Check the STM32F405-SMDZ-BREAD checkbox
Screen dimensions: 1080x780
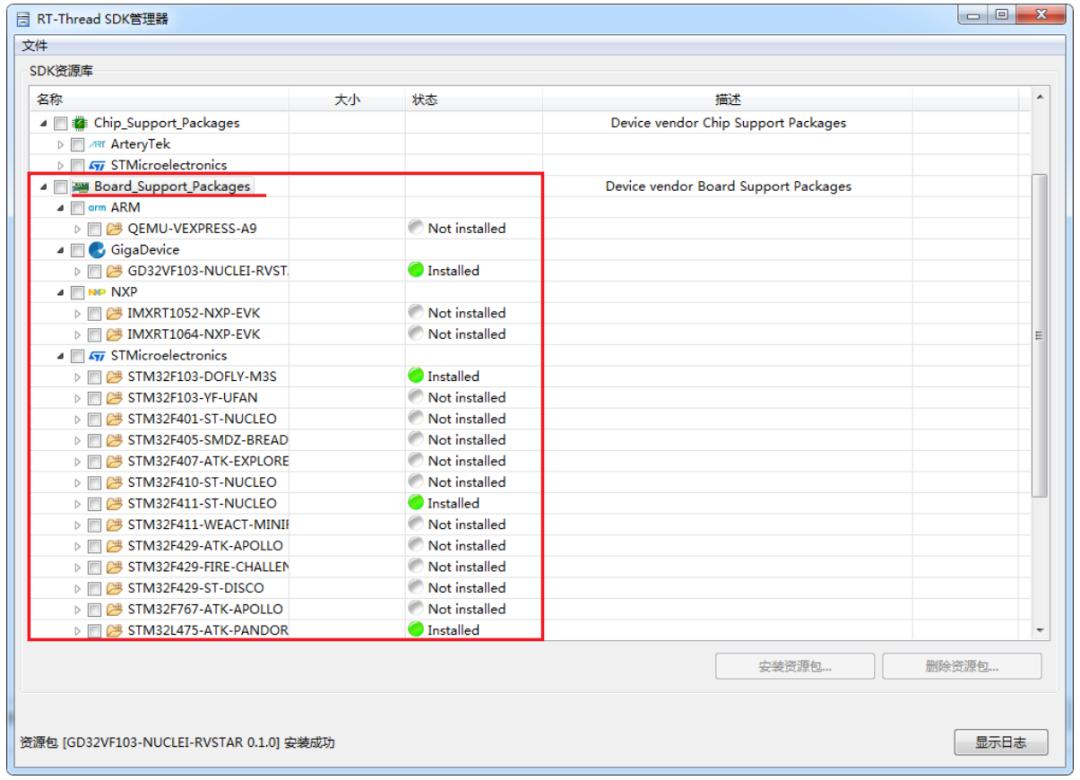[x=94, y=440]
